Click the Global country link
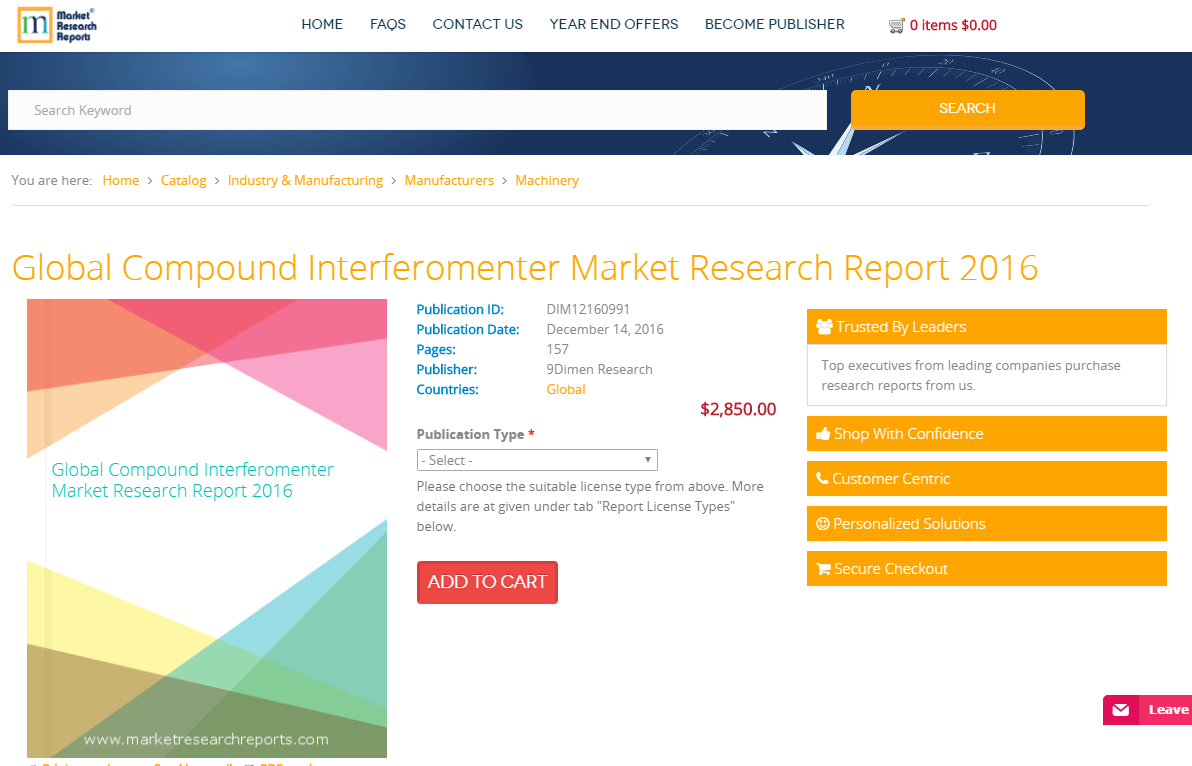Screen dimensions: 1192x766 (566, 389)
